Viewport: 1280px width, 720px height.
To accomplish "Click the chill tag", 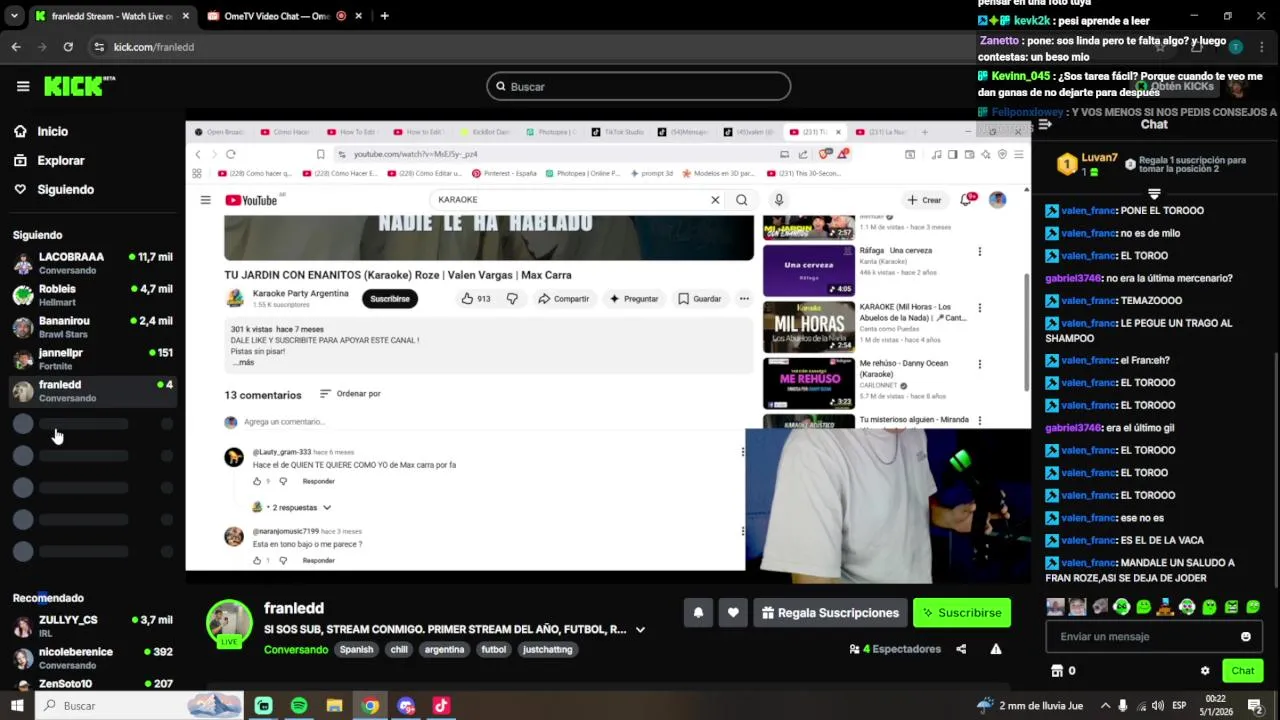I will coord(399,650).
